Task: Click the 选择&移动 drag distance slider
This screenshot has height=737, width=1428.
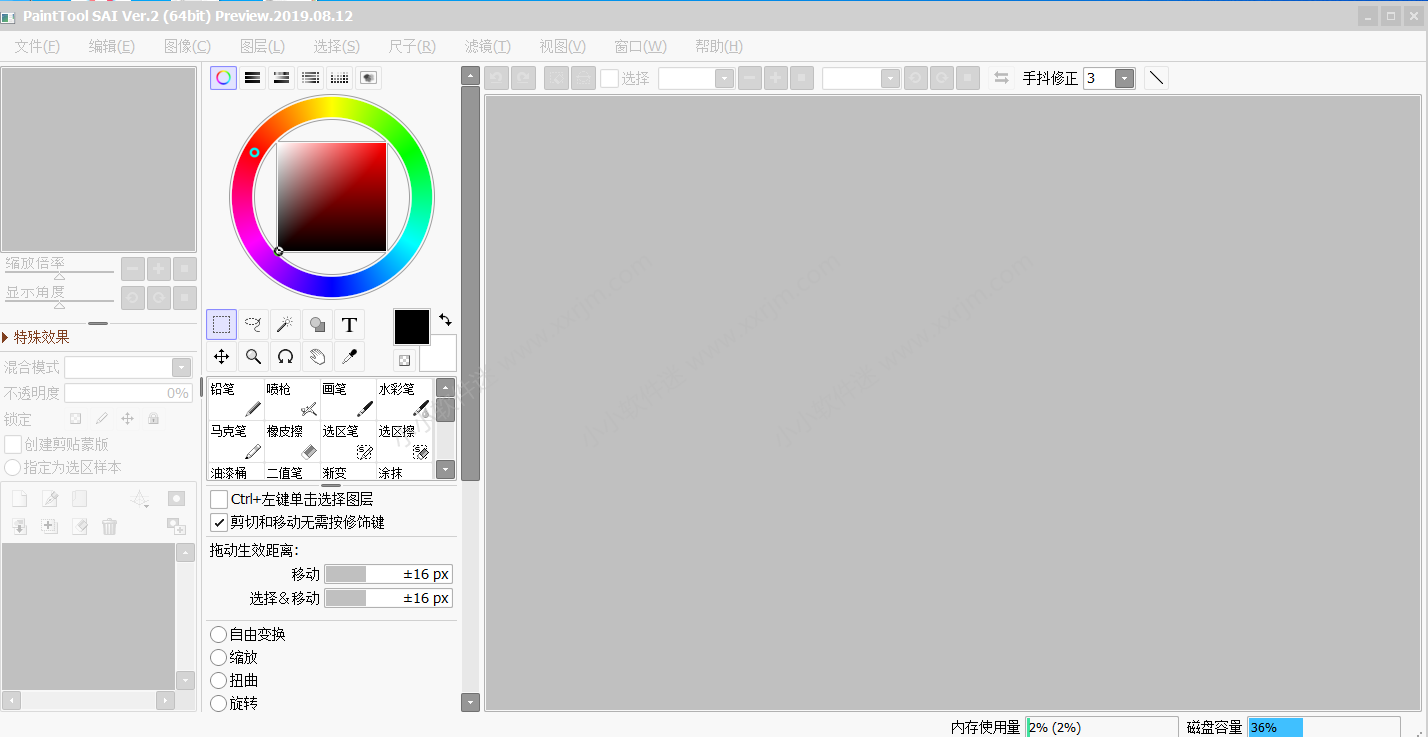Action: [x=388, y=598]
